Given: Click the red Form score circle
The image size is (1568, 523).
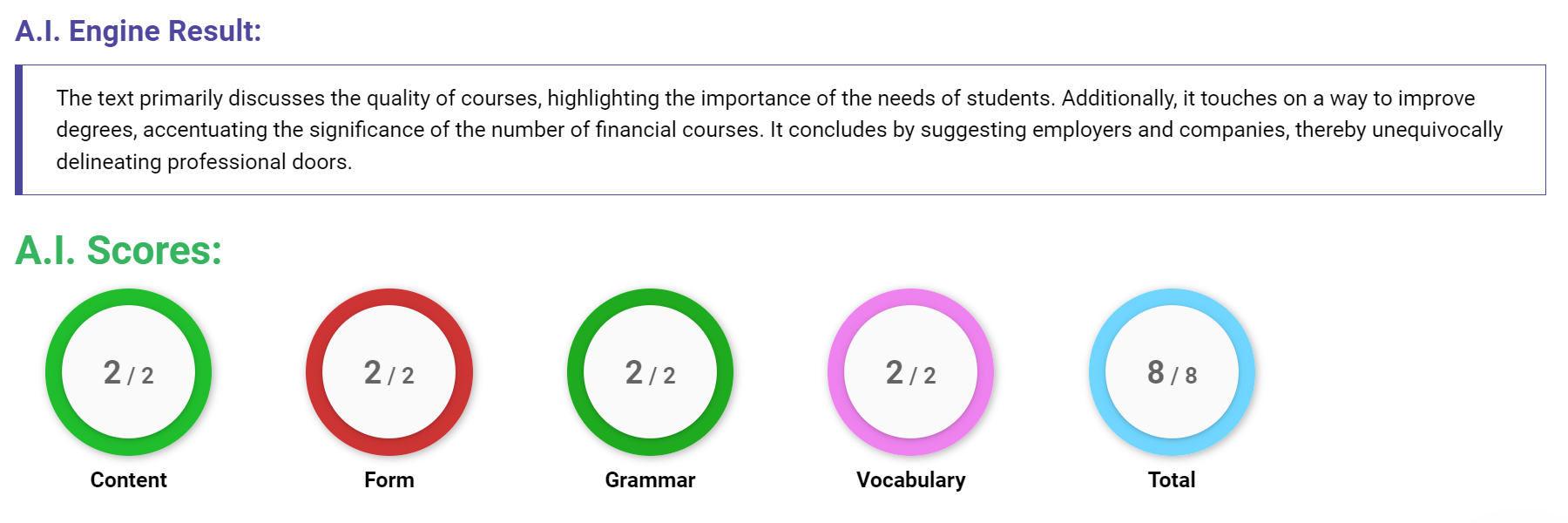Looking at the screenshot, I should 389,372.
